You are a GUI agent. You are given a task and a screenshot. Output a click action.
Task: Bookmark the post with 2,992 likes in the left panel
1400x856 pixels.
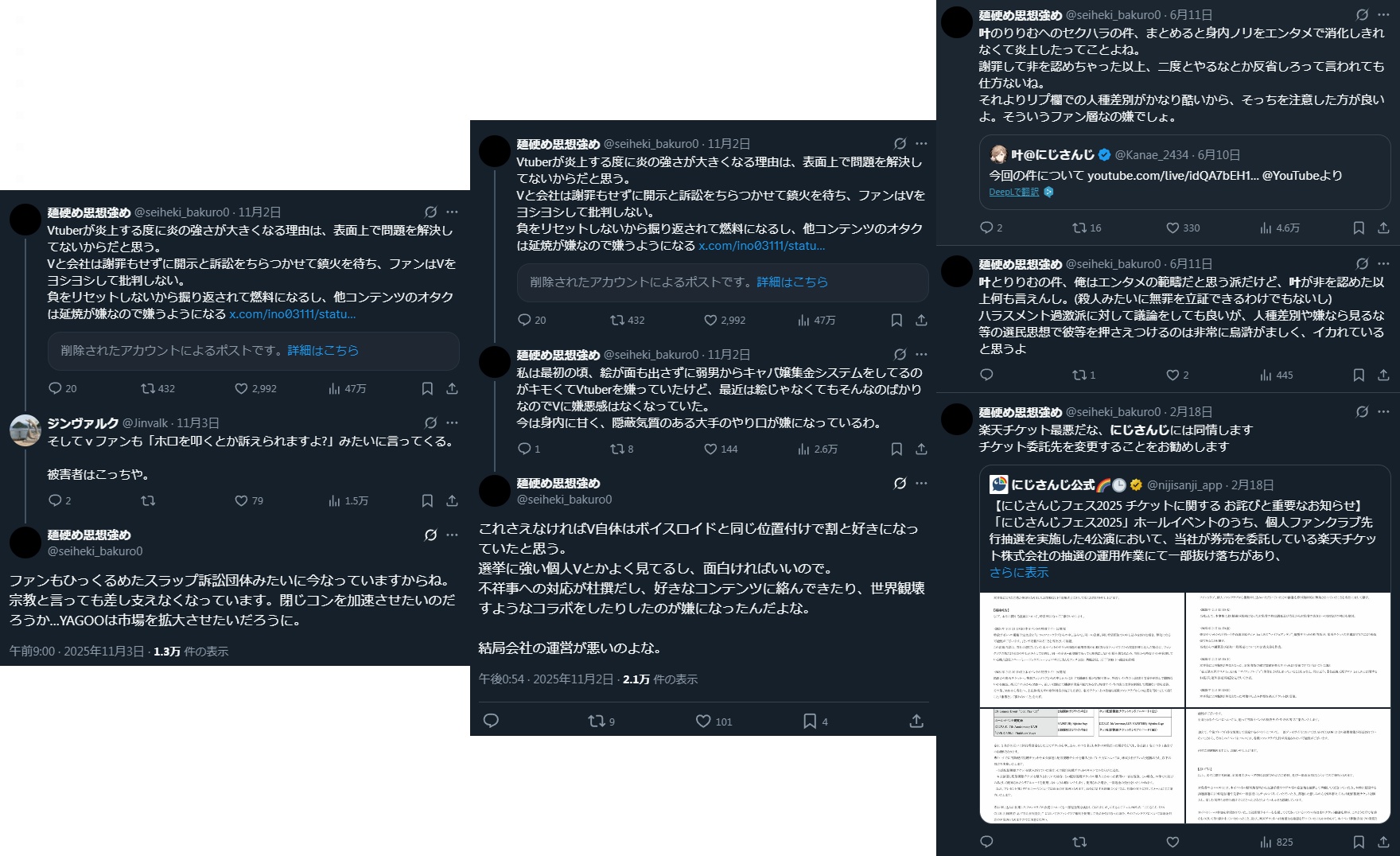click(x=427, y=388)
